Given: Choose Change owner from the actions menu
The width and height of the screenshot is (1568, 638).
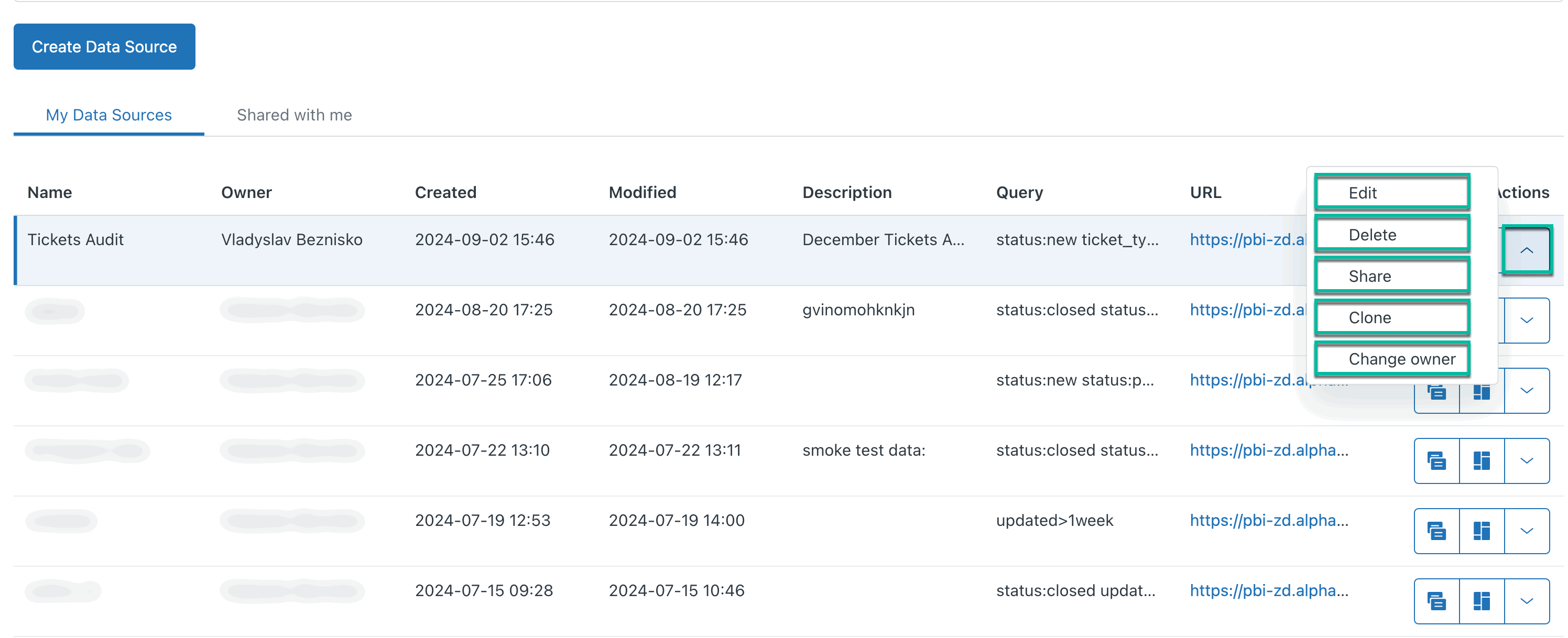Looking at the screenshot, I should click(x=1392, y=359).
